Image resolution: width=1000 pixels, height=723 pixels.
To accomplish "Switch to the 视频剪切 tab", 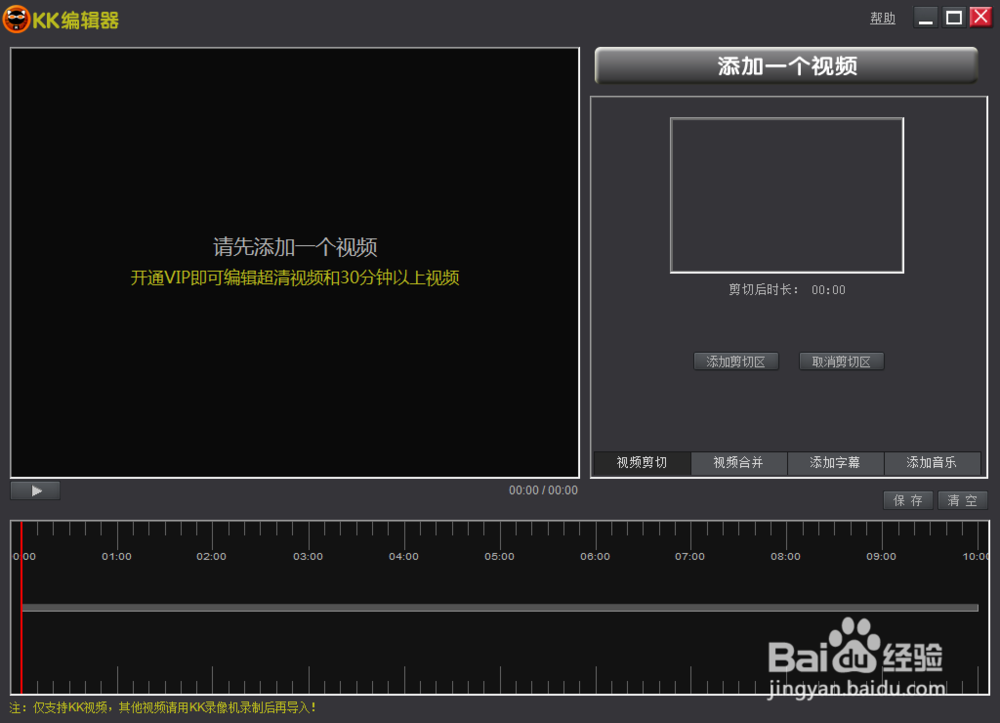I will [x=642, y=463].
